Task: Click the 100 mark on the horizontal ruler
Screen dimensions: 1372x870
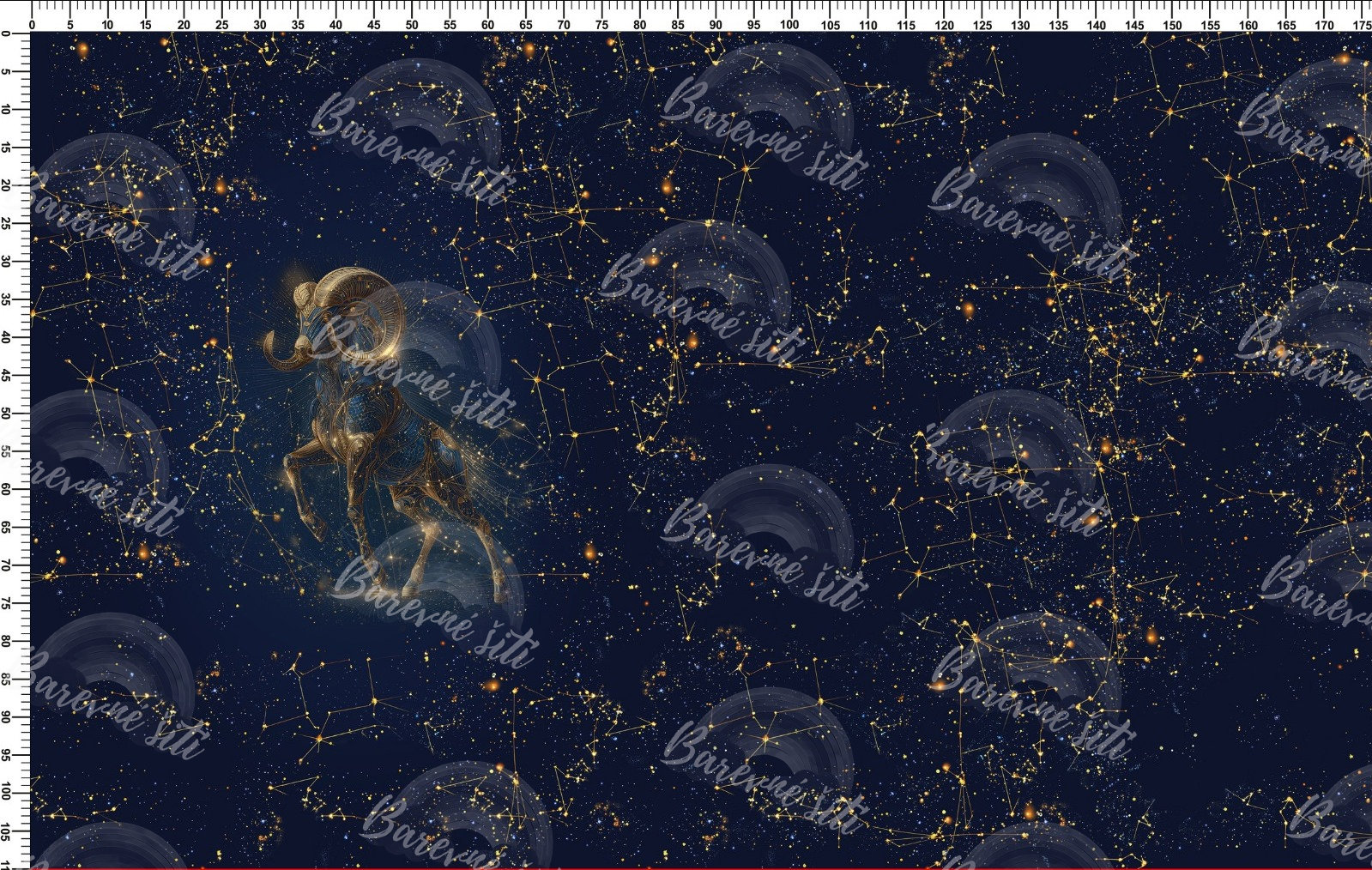Action: [789, 25]
